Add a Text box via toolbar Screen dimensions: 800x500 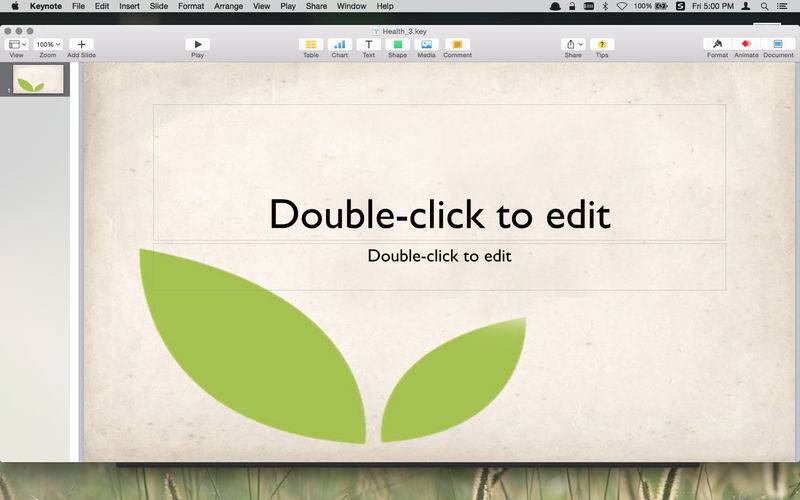pos(368,44)
